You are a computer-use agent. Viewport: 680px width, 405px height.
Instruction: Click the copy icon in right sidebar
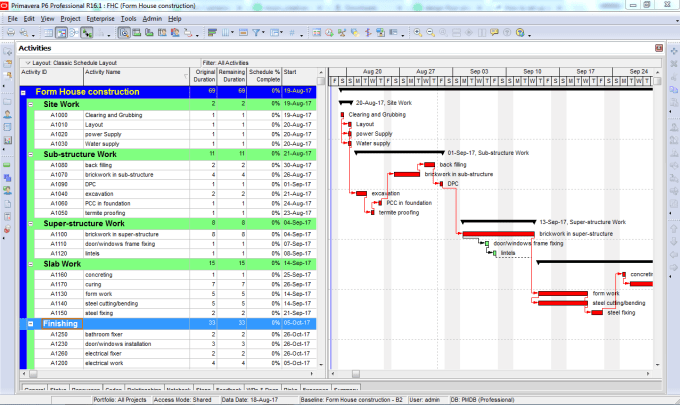click(x=673, y=90)
